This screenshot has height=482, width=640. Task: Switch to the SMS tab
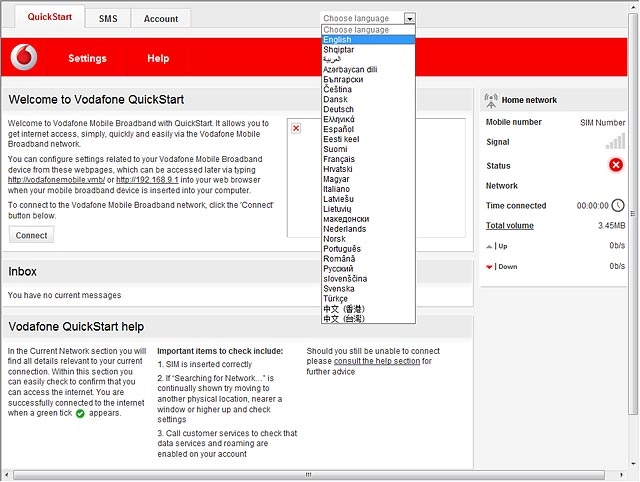(108, 19)
